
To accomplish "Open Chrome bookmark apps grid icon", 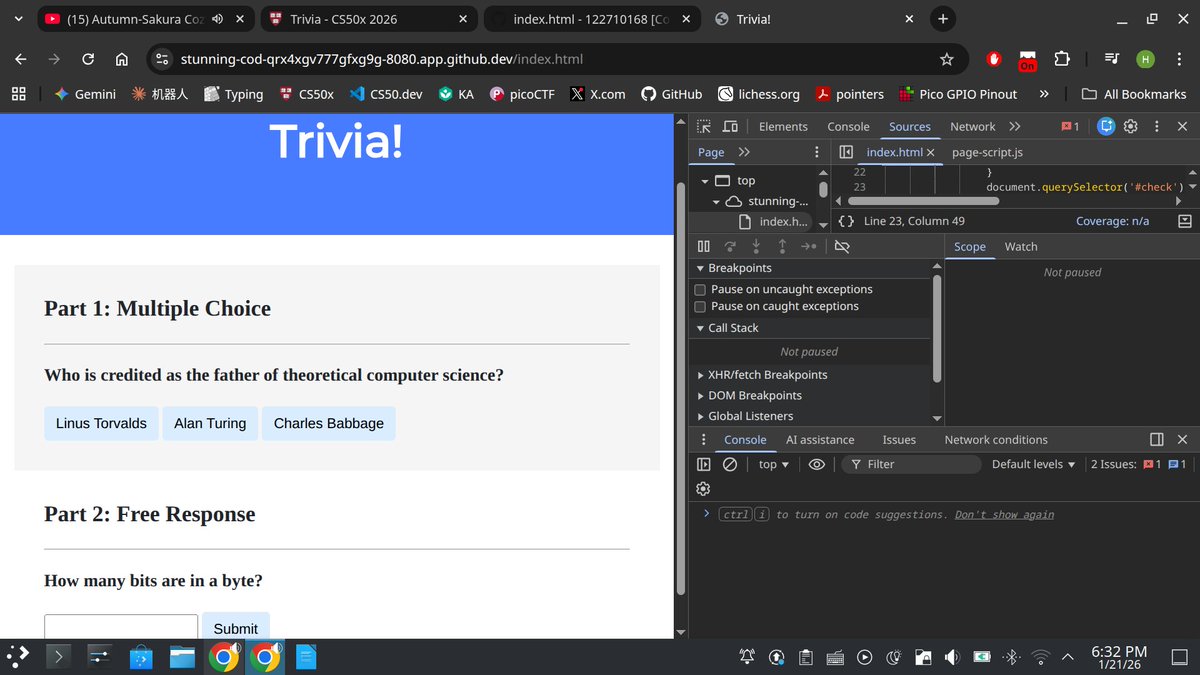I will coord(18,94).
